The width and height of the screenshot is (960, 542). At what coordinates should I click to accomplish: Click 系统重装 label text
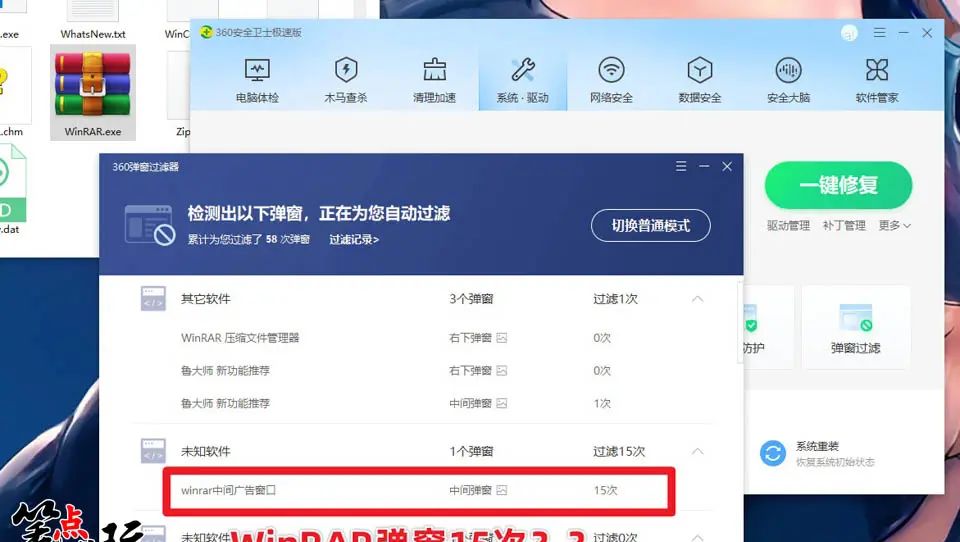point(817,446)
